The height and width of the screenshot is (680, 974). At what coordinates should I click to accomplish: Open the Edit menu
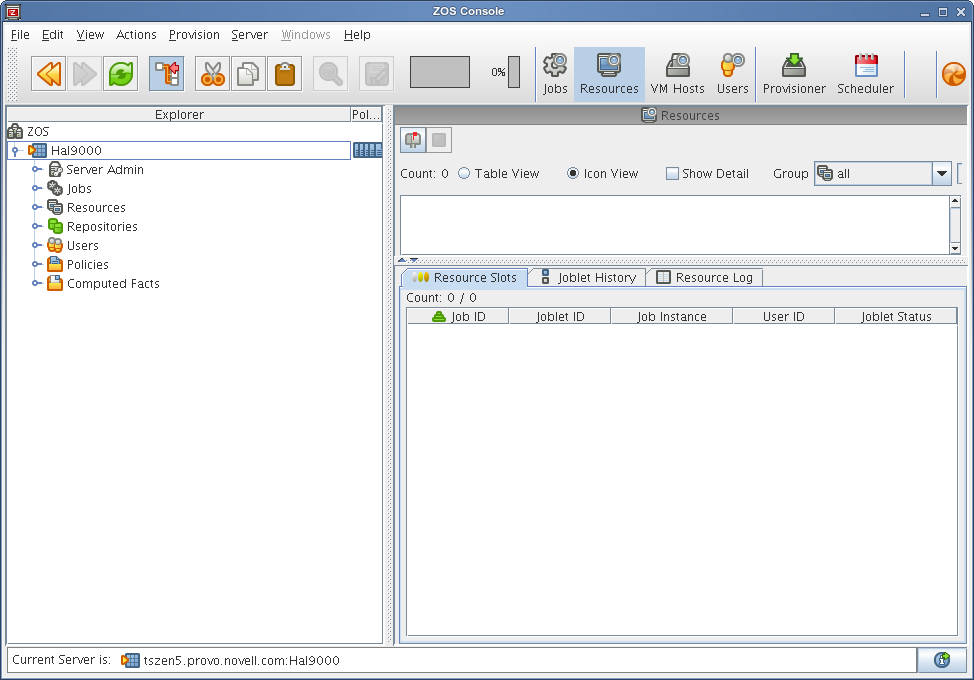53,35
